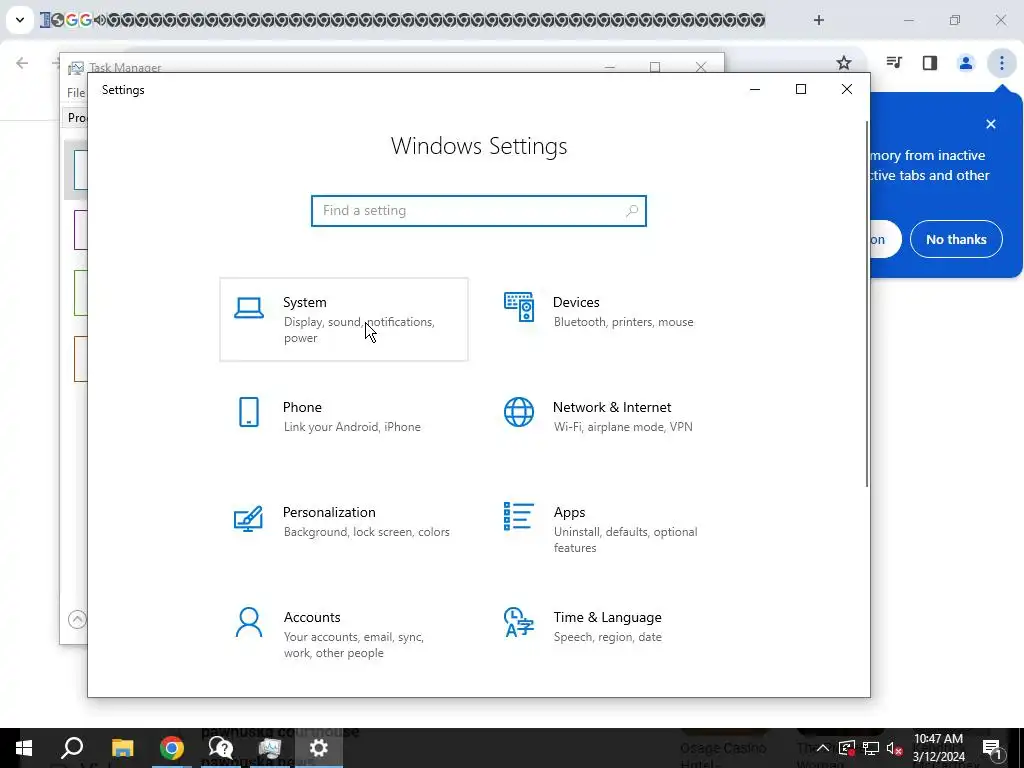This screenshot has width=1024, height=768.
Task: Click "Background, lock screen, colors" text
Action: [x=366, y=532]
